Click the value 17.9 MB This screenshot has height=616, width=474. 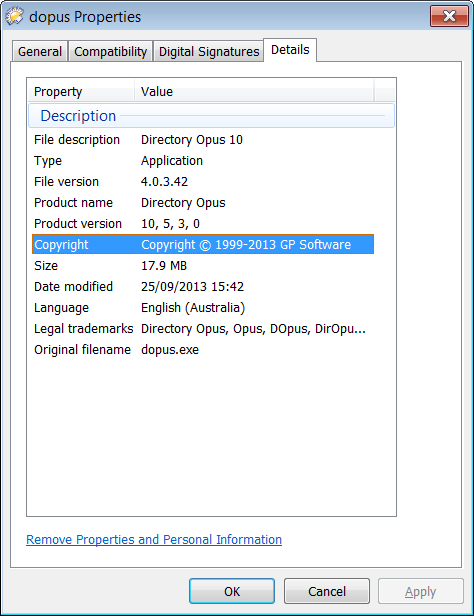[x=164, y=266]
